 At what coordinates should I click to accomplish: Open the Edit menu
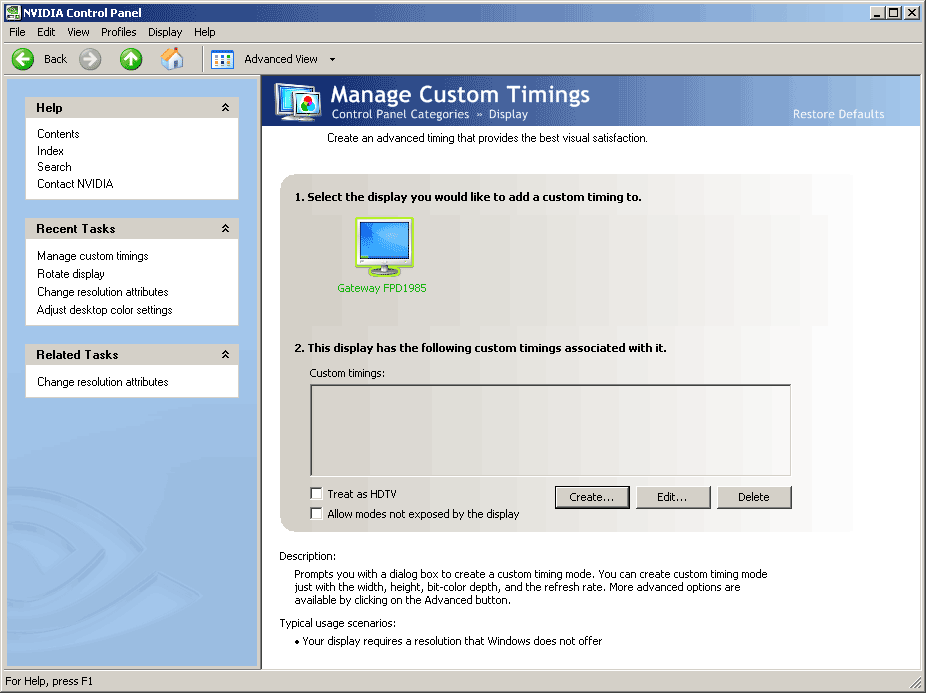click(x=46, y=32)
